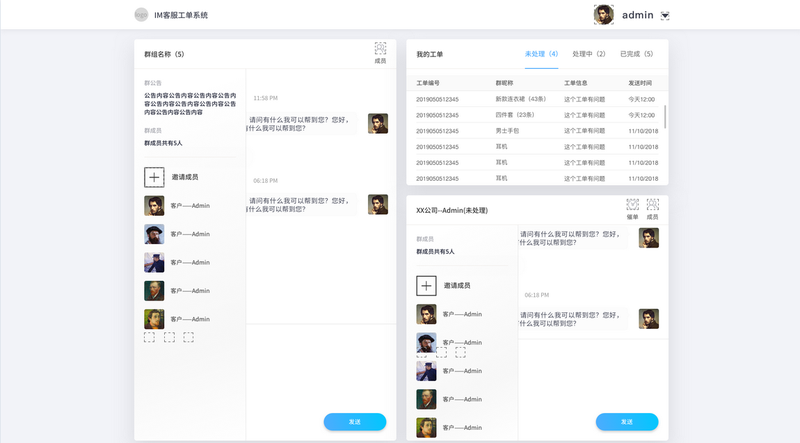This screenshot has width=800, height=443.
Task: Click 邀请成员 label in XX公司 panel
Action: (x=457, y=286)
